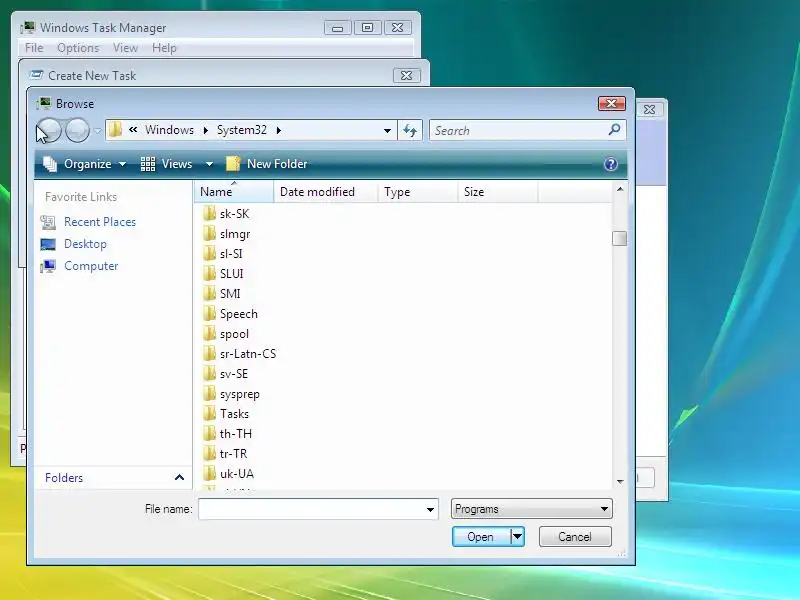Click the Browse dialog title icon
Viewport: 800px width, 600px height.
[44, 103]
